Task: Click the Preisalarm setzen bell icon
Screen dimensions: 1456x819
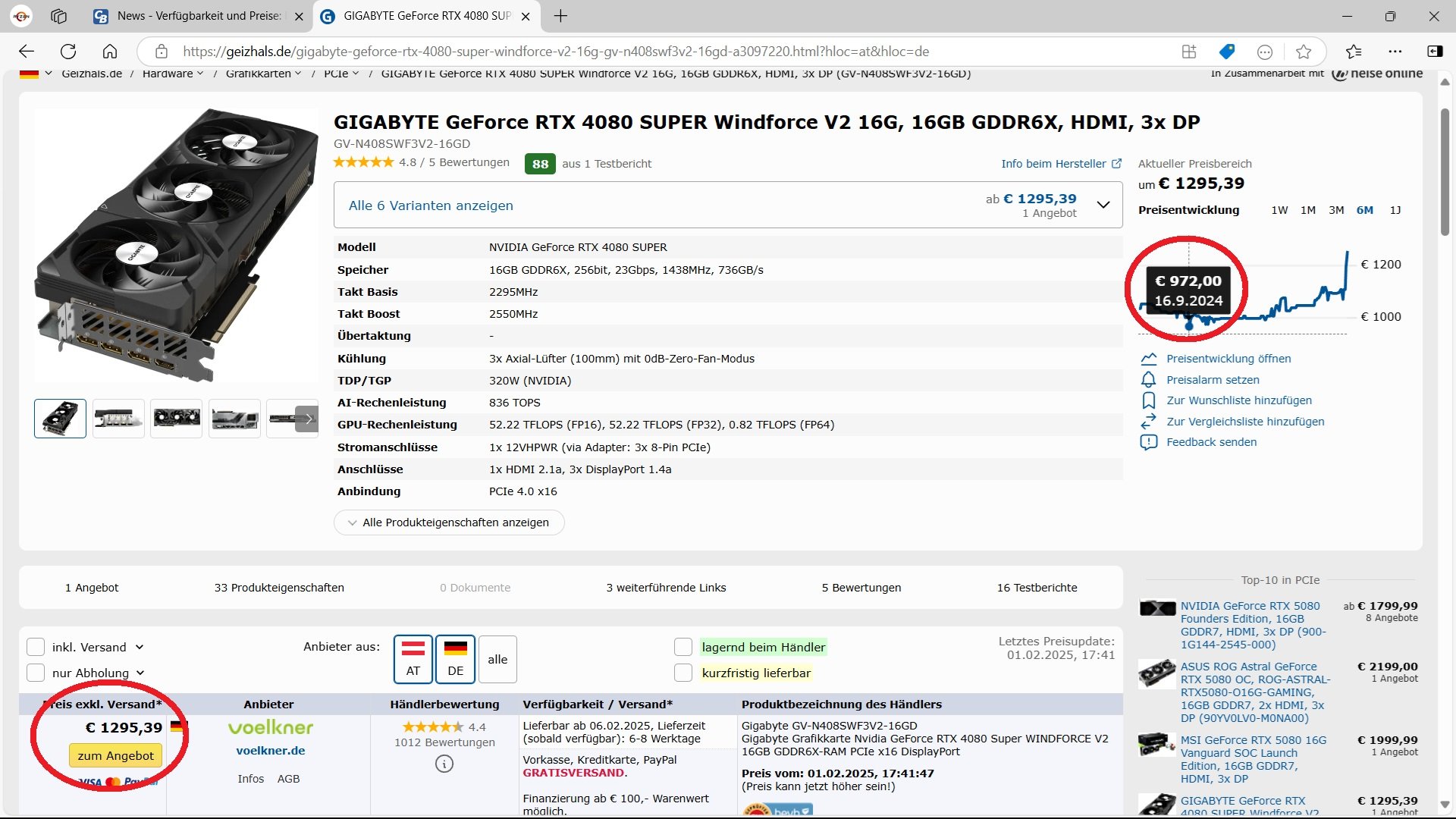Action: [1148, 380]
